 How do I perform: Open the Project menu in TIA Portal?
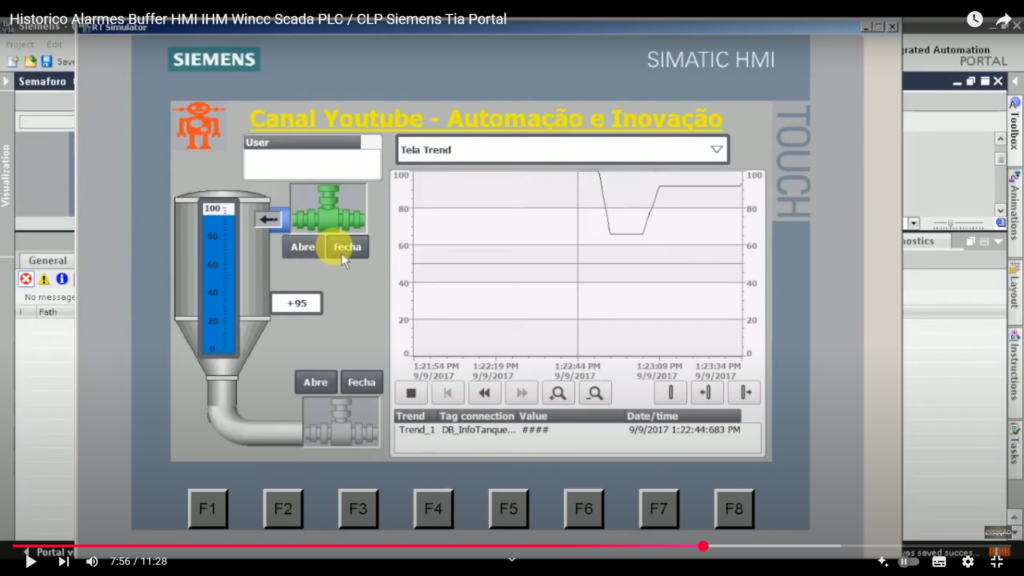pos(20,44)
